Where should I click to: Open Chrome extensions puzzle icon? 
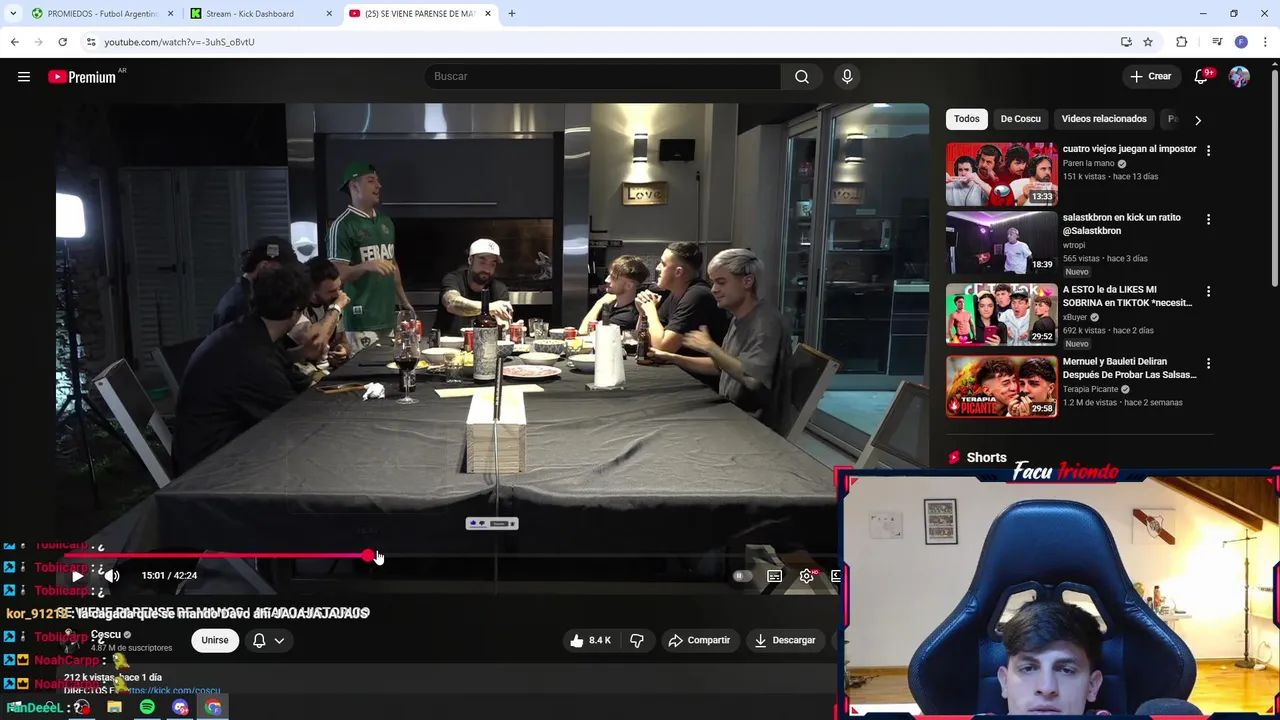(1182, 42)
